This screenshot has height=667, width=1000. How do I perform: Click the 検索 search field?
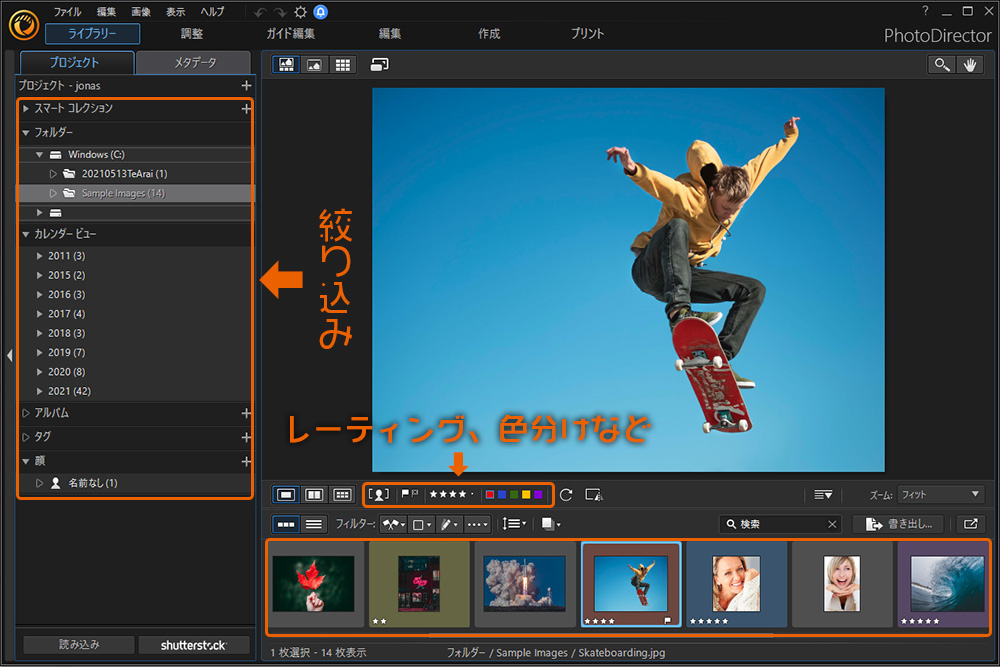tap(779, 524)
